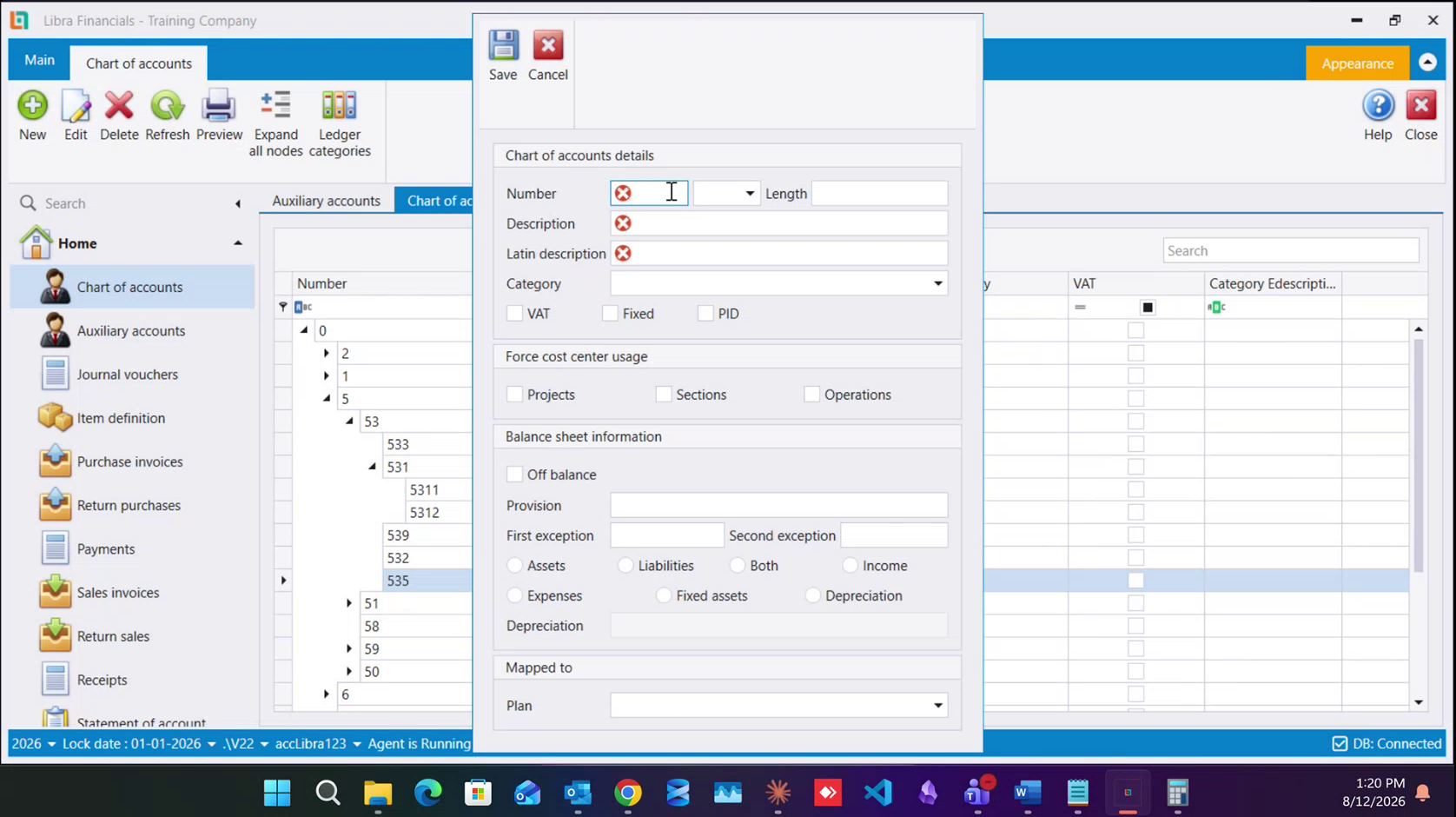Click the Description input field
The width and height of the screenshot is (1456, 817).
[779, 223]
